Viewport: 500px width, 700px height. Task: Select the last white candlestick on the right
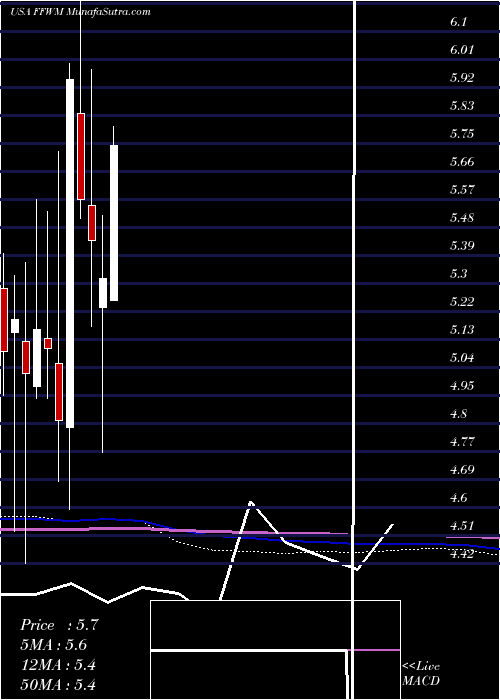coord(114,223)
